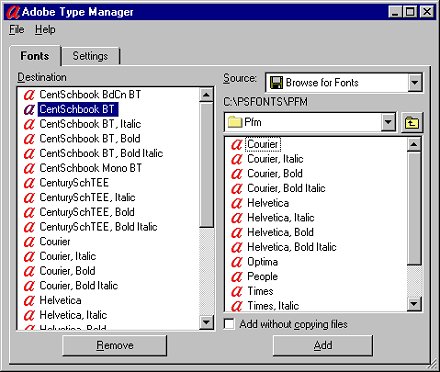
Task: Click the Destination list scrollbar thumb
Action: (x=206, y=165)
